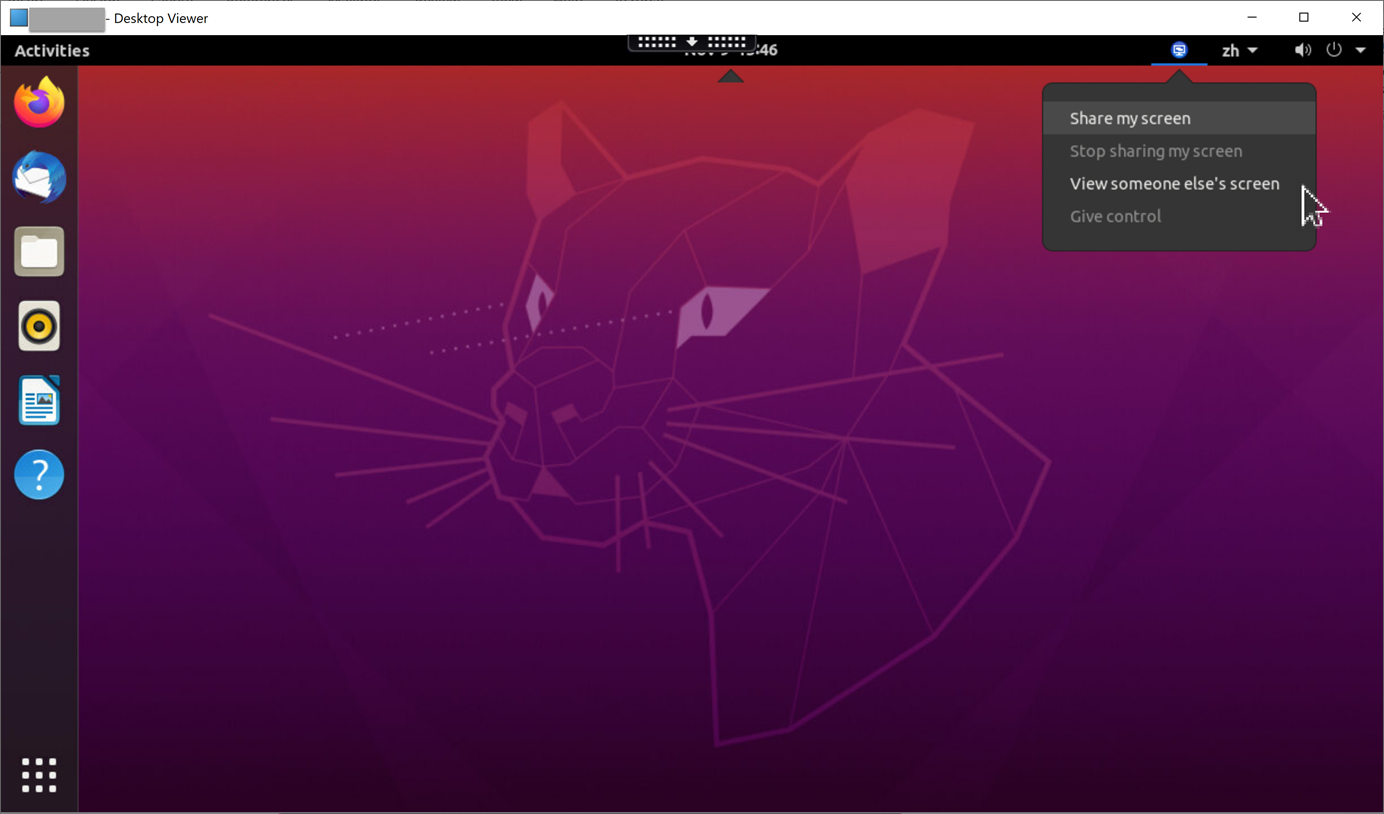Click the "Give control" menu entry
This screenshot has width=1384, height=814.
pyautogui.click(x=1115, y=216)
